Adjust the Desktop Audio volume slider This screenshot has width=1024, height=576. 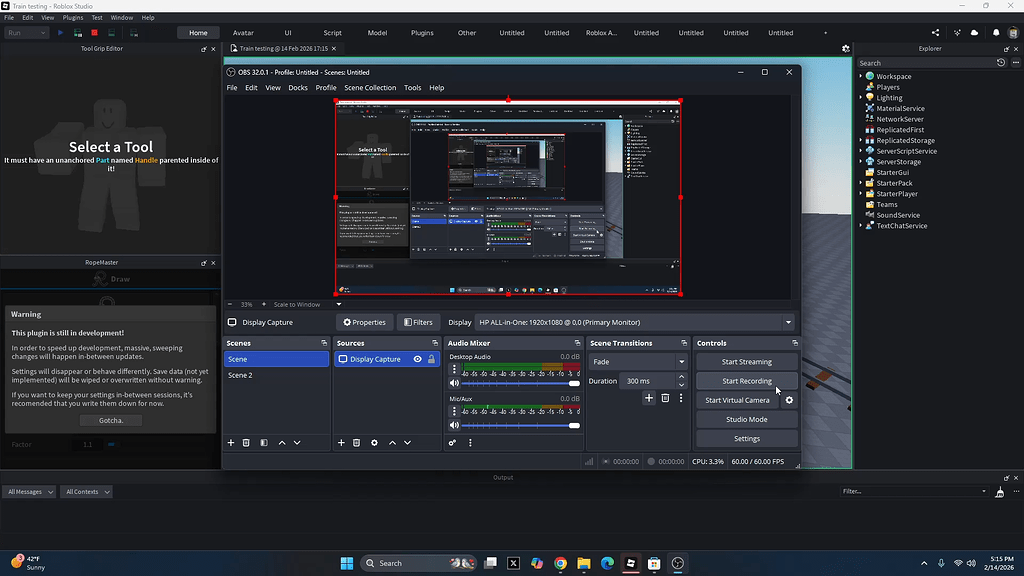520,383
